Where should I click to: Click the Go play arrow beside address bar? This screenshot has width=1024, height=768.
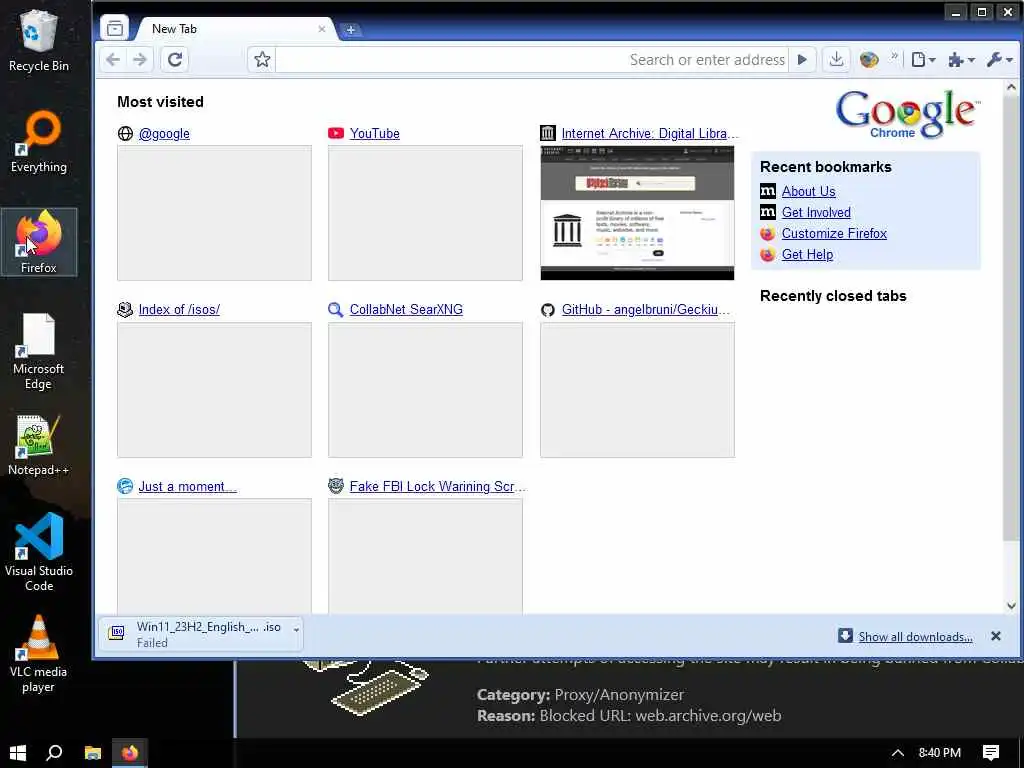point(802,60)
